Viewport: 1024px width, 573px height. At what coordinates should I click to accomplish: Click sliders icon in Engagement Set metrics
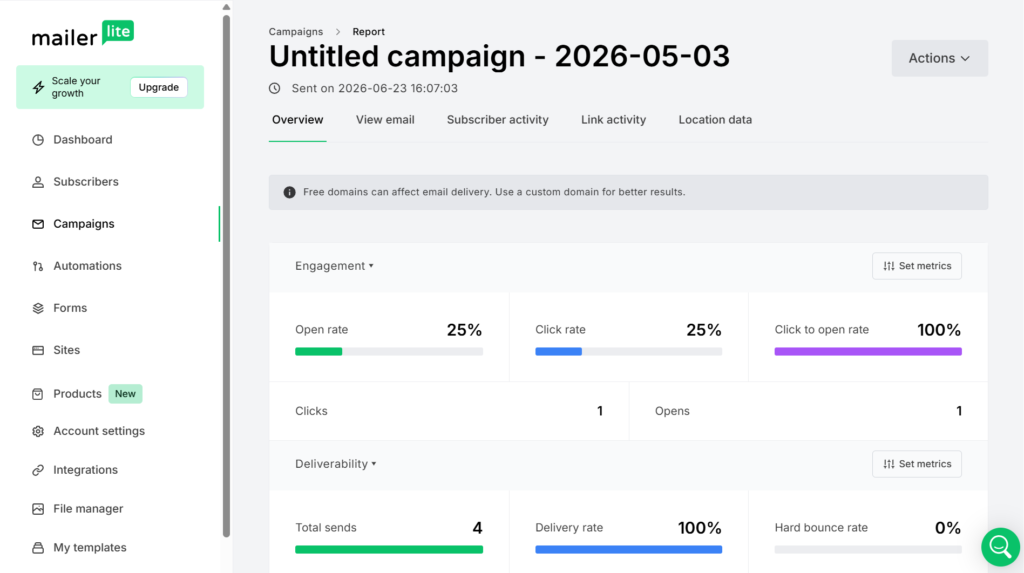889,266
